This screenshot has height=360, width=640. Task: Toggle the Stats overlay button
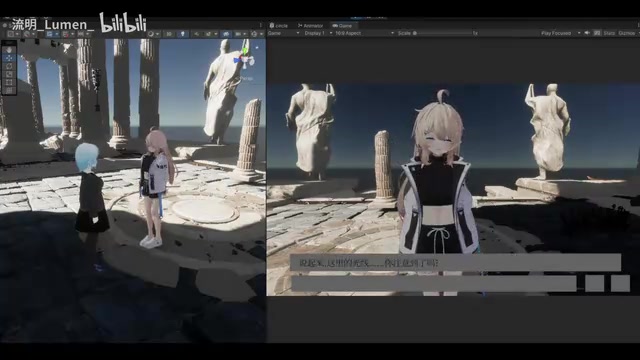tap(609, 33)
